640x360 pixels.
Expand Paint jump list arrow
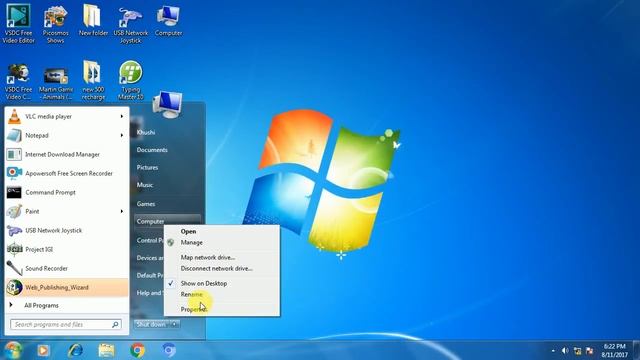(122, 211)
